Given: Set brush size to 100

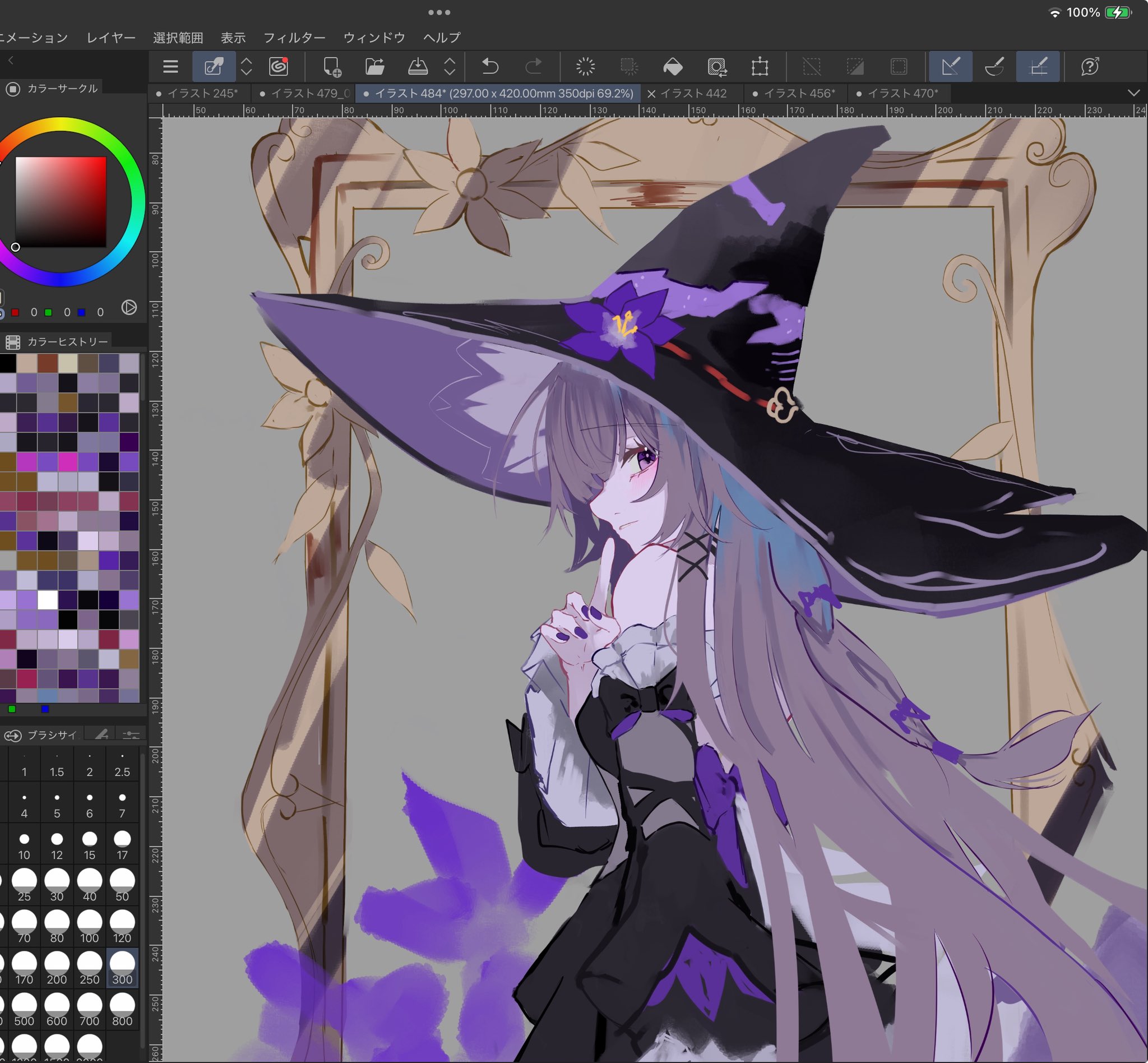Looking at the screenshot, I should (x=89, y=927).
